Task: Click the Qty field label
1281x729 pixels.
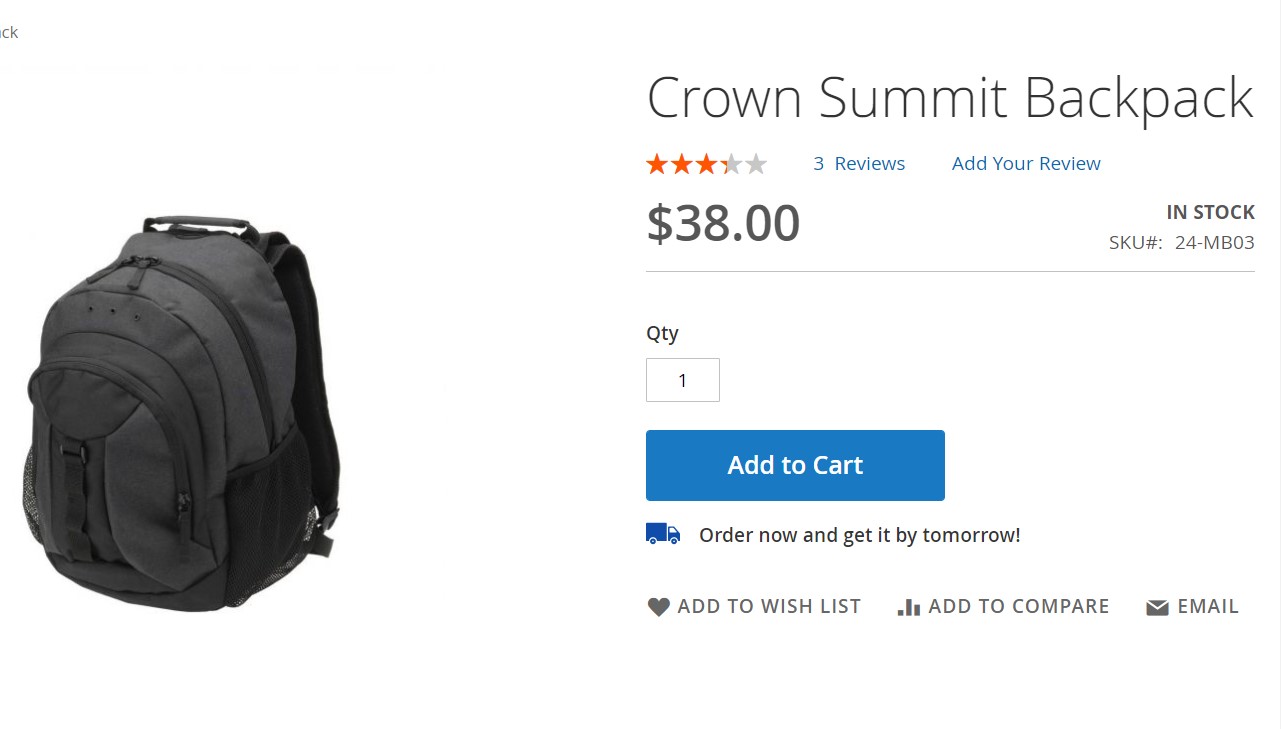Action: (662, 333)
